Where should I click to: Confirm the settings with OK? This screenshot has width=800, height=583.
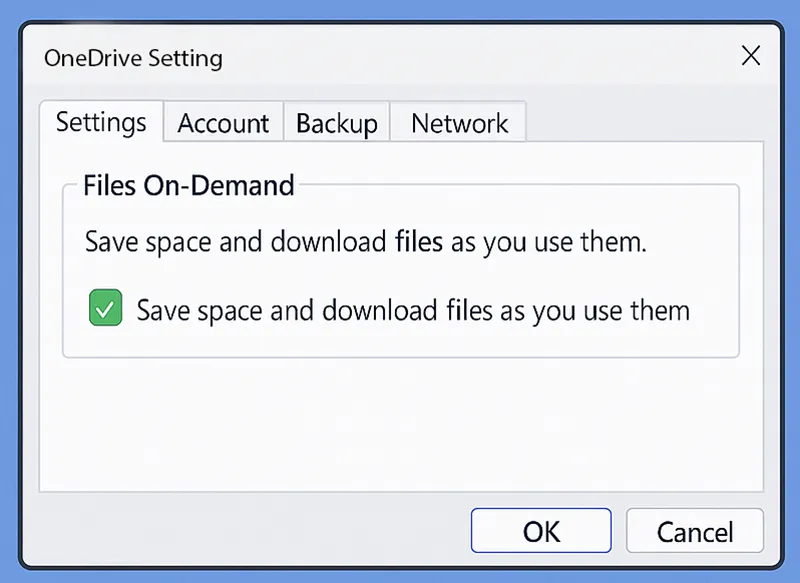coord(541,531)
